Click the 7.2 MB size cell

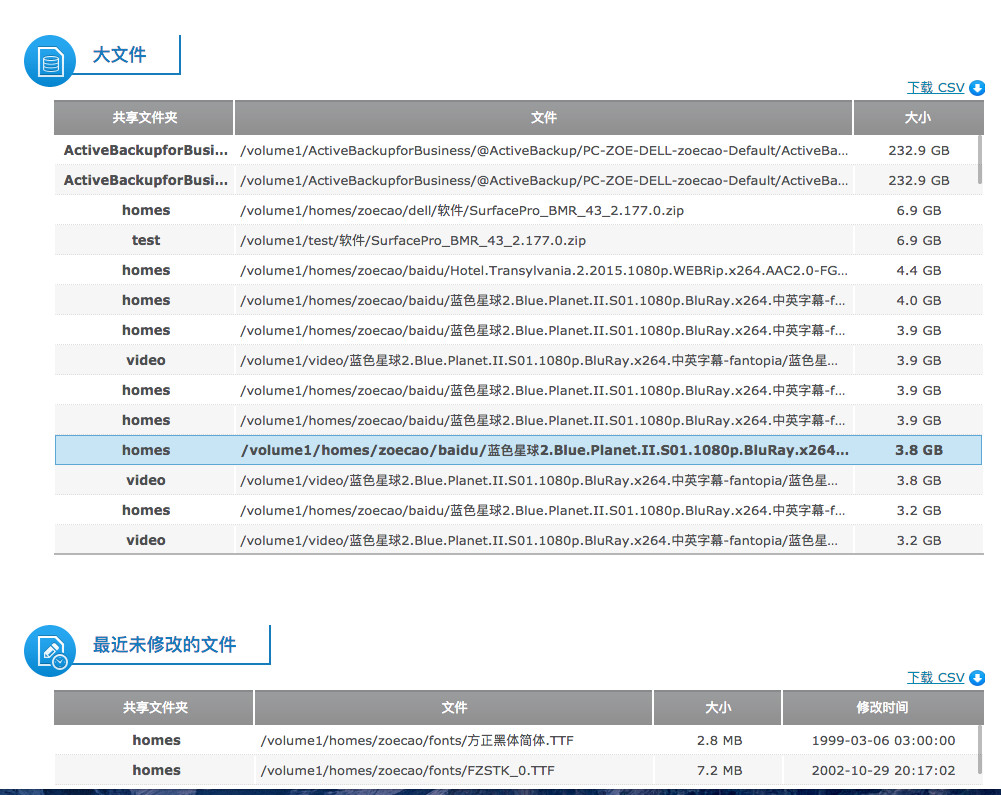(x=719, y=770)
